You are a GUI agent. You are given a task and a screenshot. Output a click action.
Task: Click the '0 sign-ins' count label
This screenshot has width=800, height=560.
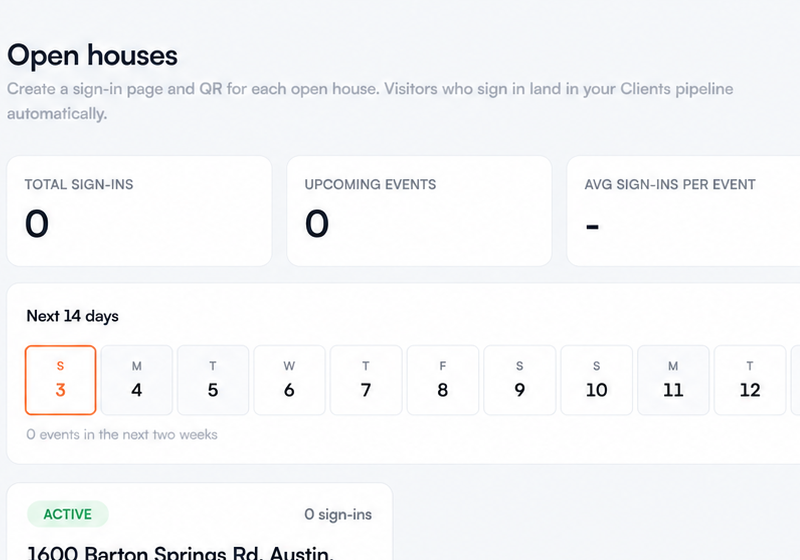click(x=338, y=514)
